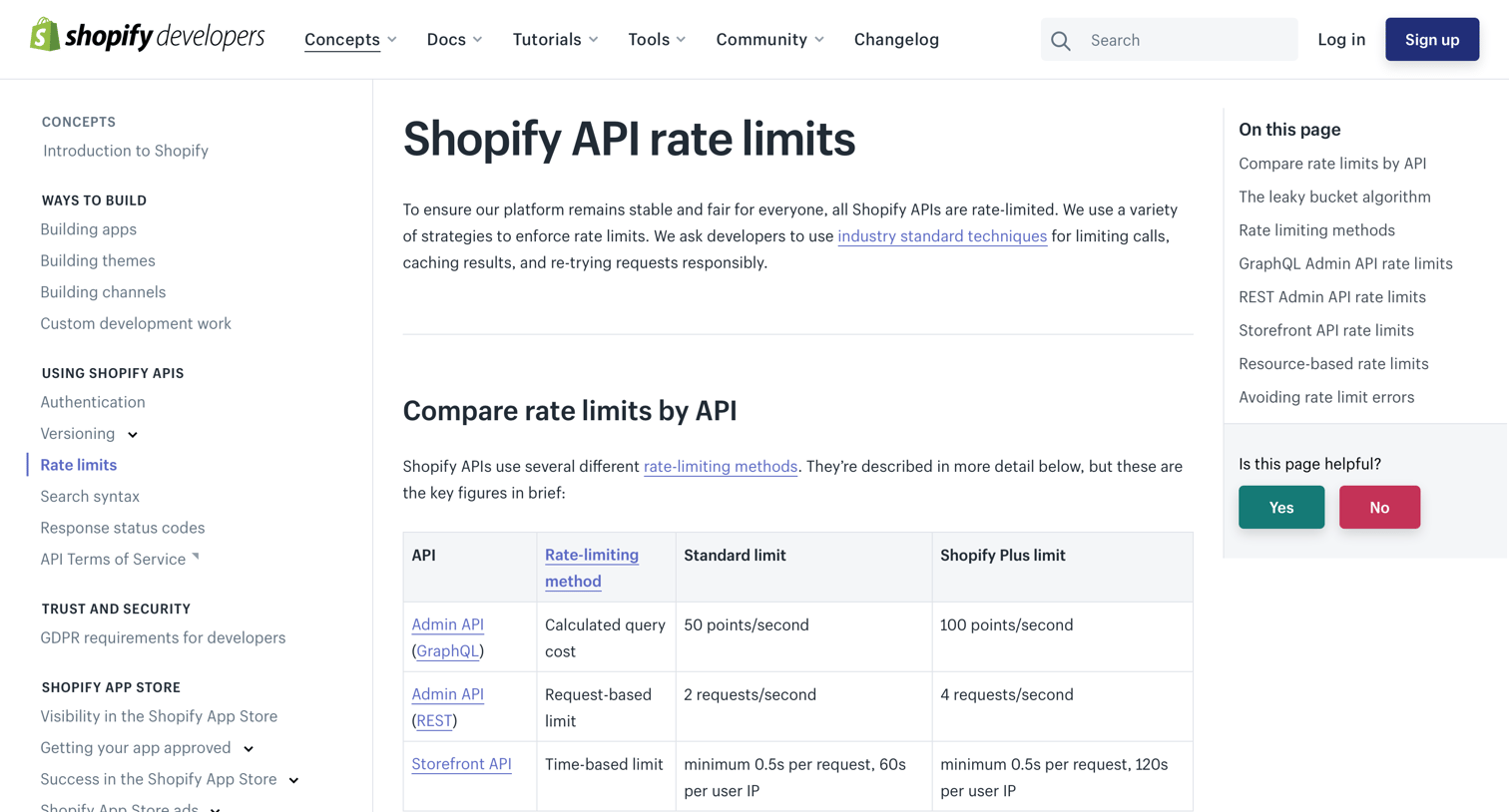Open Building apps in sidebar

tap(88, 229)
